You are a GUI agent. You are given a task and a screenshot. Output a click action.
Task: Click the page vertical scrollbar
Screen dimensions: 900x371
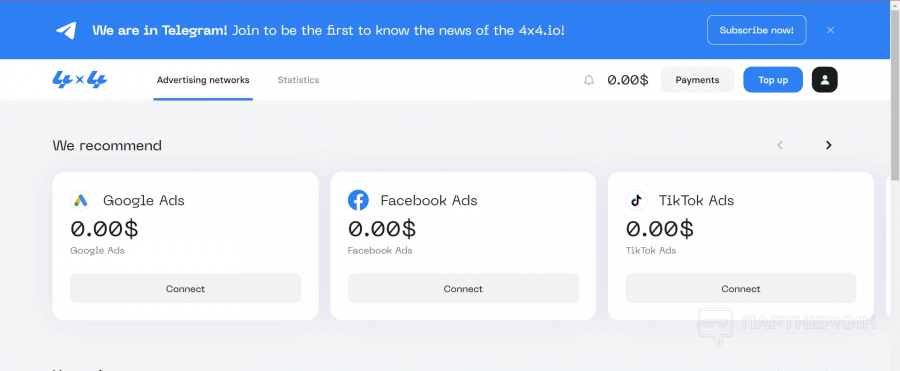pyautogui.click(x=895, y=92)
